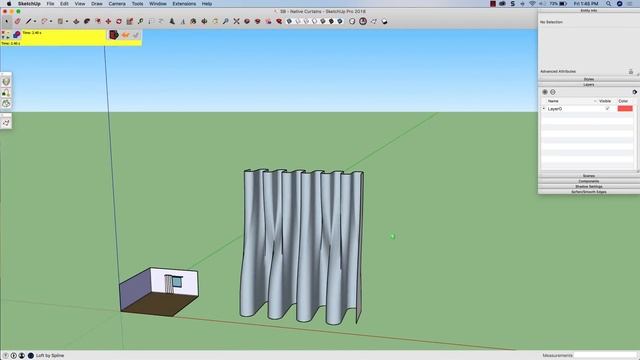Open the Edit menu

tap(64, 4)
